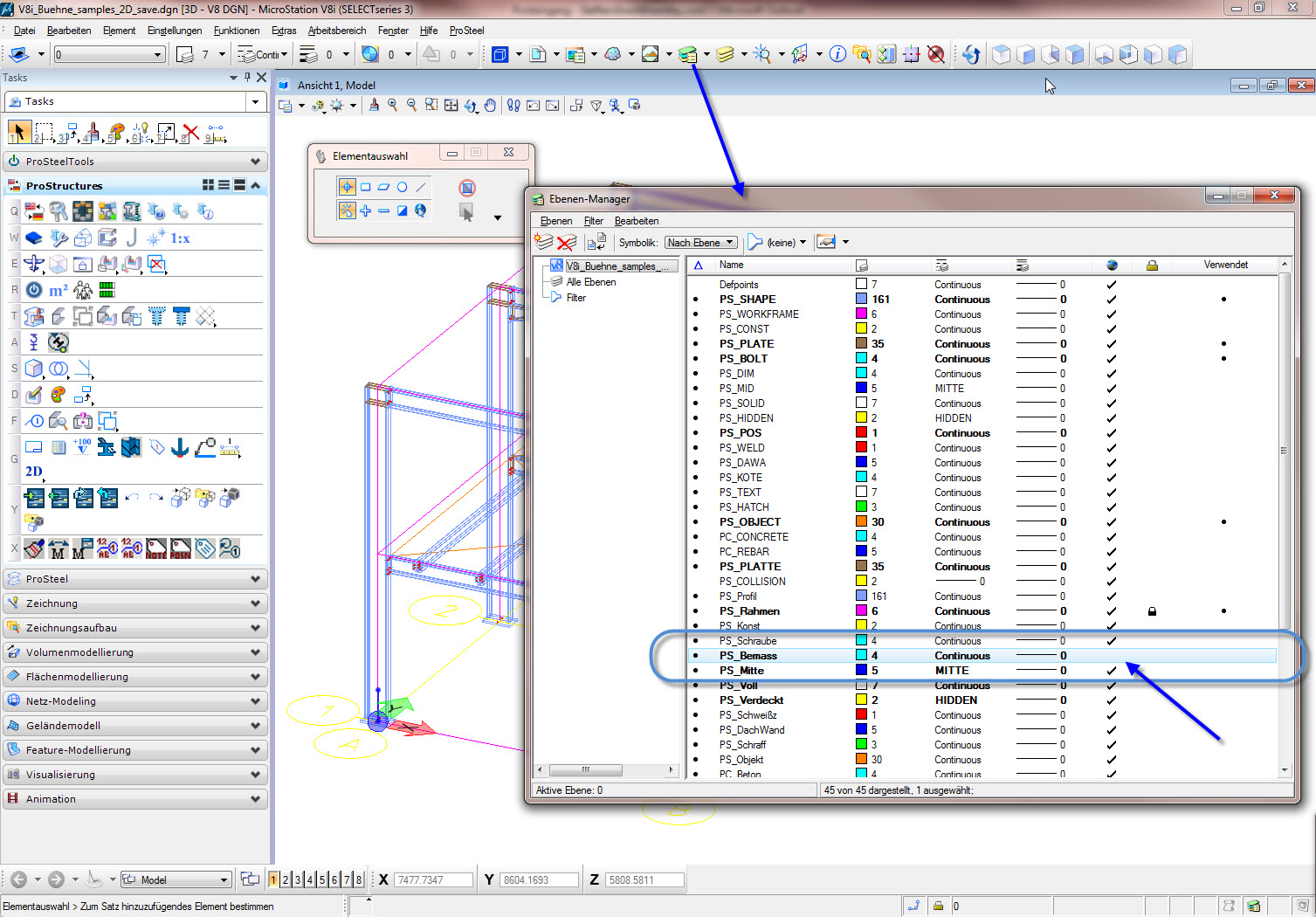Click the blue color swatch of PS_SHAPE
This screenshot has width=1316, height=917.
click(861, 300)
